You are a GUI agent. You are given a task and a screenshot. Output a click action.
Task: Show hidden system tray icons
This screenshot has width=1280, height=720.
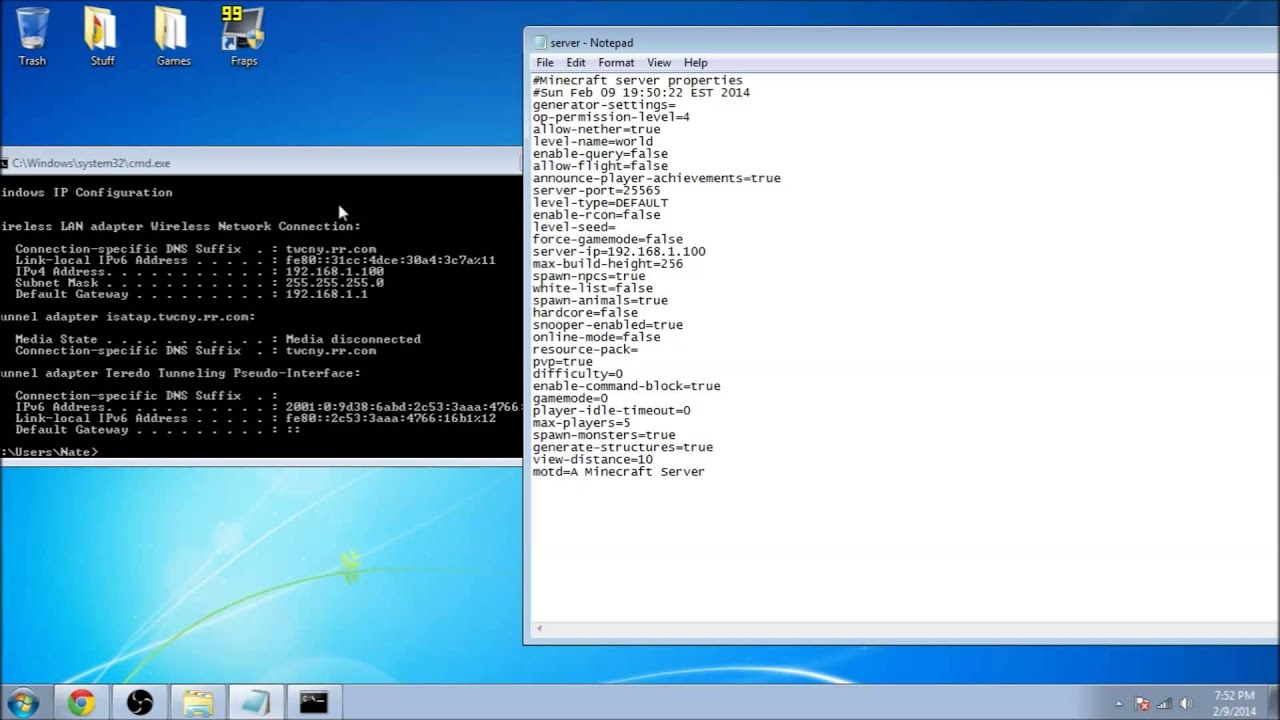coord(1119,703)
